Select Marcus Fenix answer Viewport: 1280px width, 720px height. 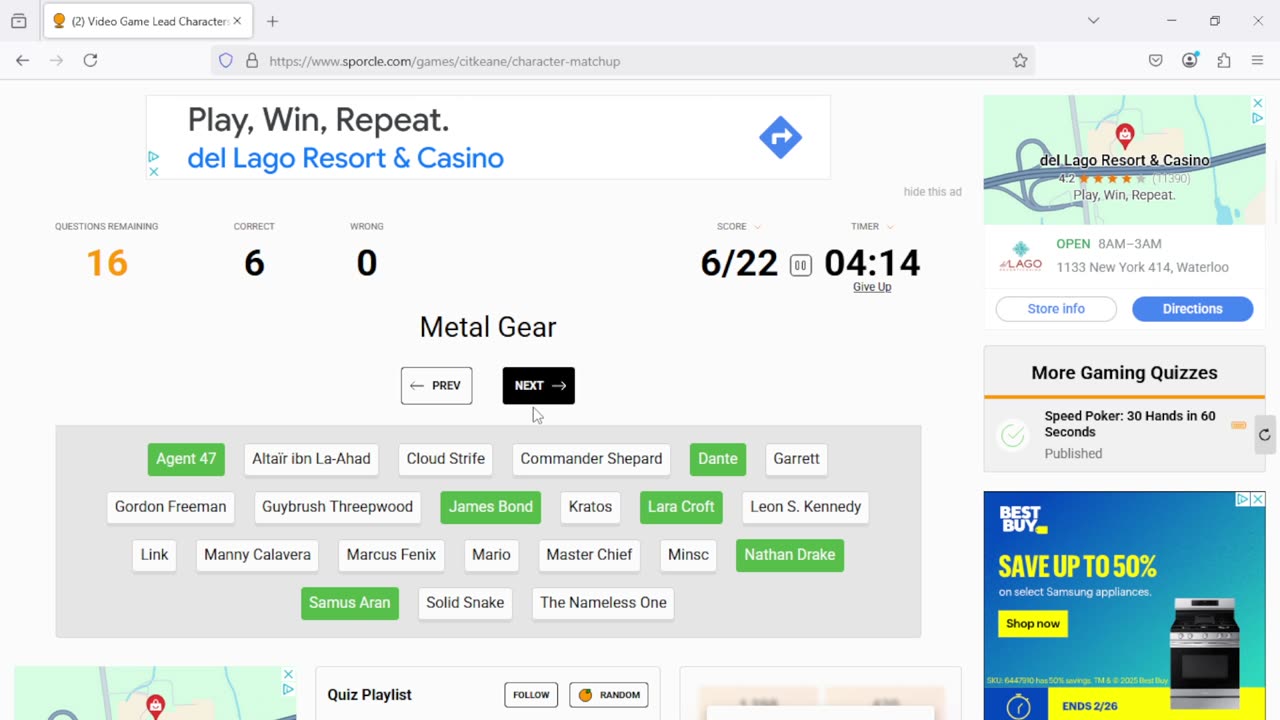pos(391,555)
